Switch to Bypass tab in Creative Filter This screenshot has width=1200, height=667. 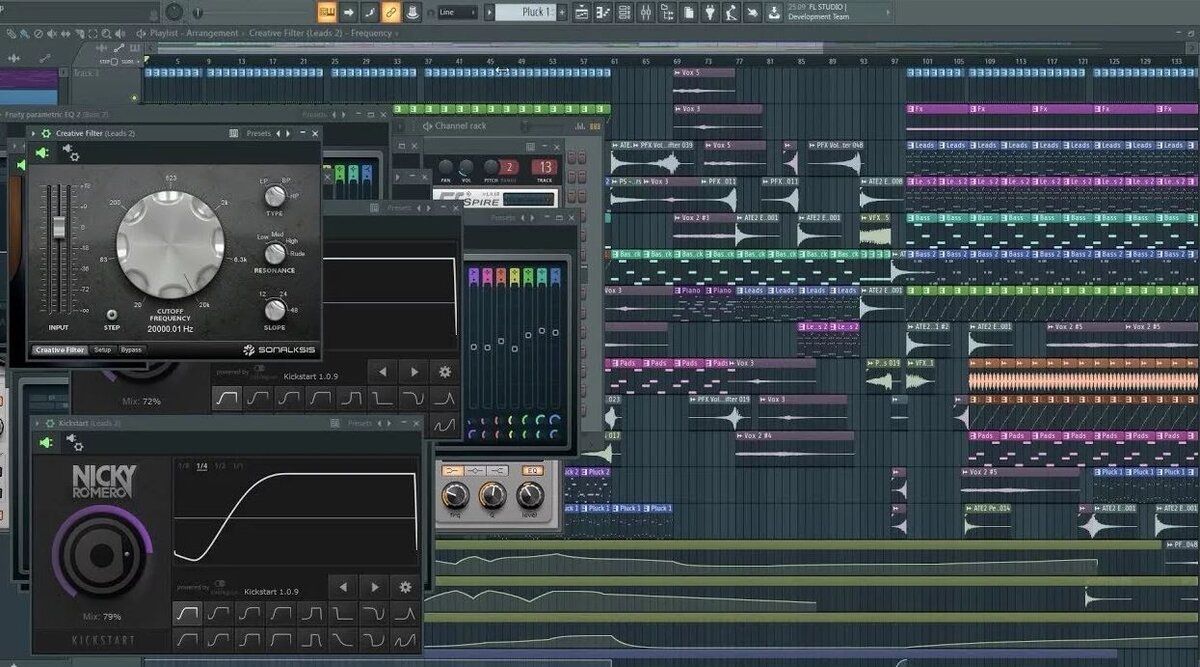click(x=131, y=350)
